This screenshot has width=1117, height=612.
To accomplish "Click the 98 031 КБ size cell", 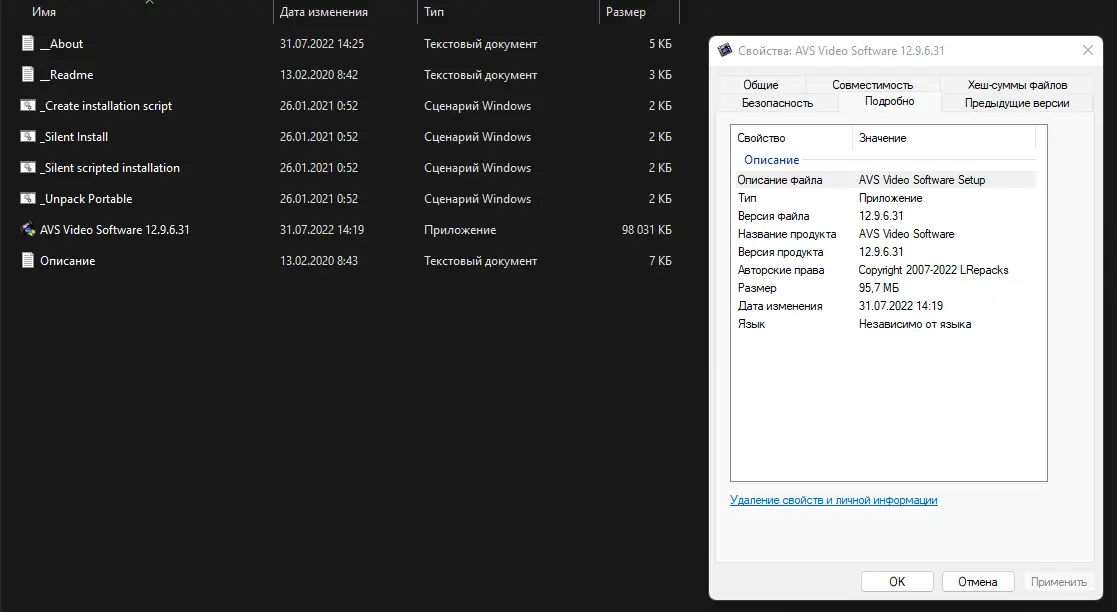I will coord(646,229).
